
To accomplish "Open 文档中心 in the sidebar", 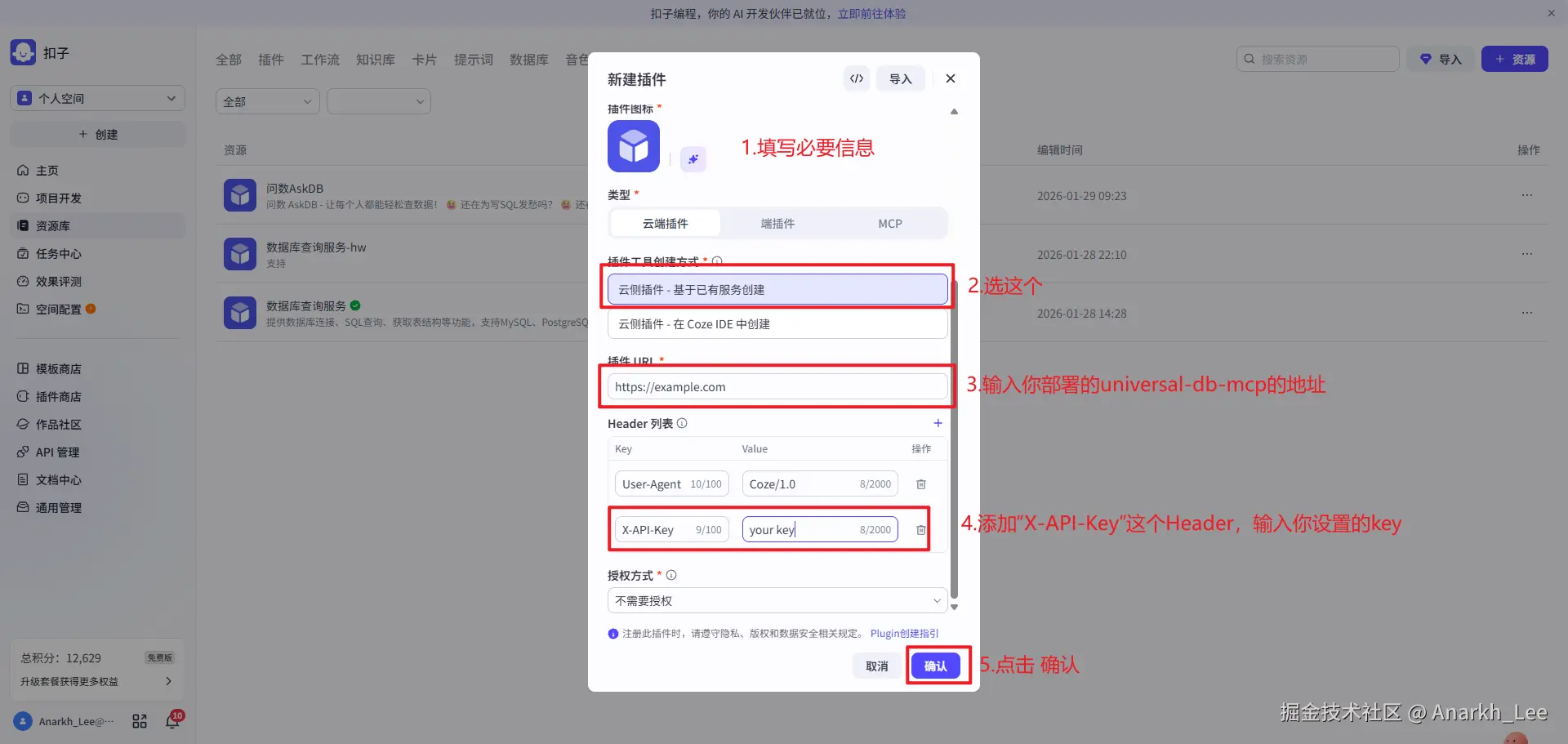I will tap(98, 480).
